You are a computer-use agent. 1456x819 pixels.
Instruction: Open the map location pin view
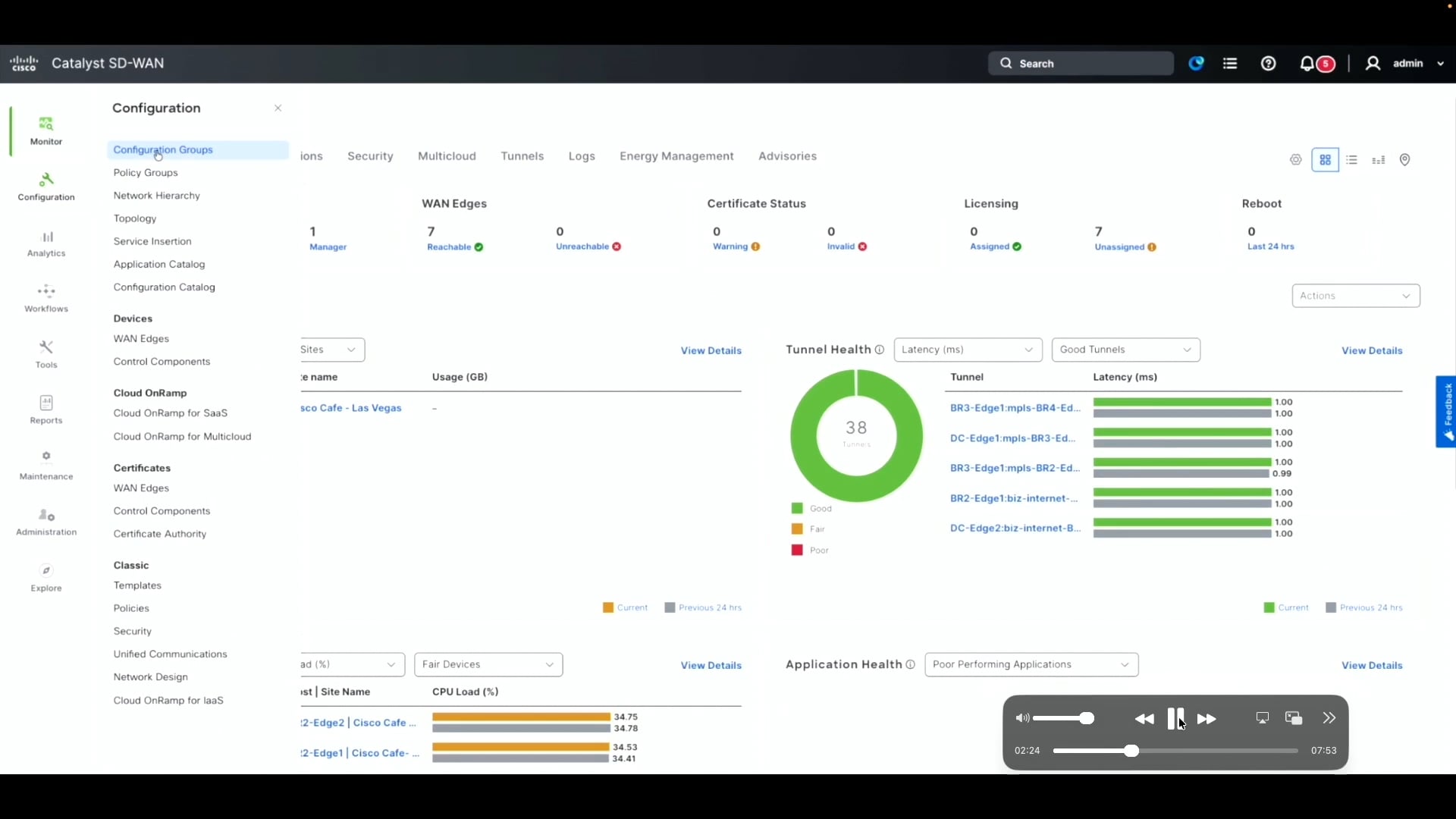tap(1405, 160)
